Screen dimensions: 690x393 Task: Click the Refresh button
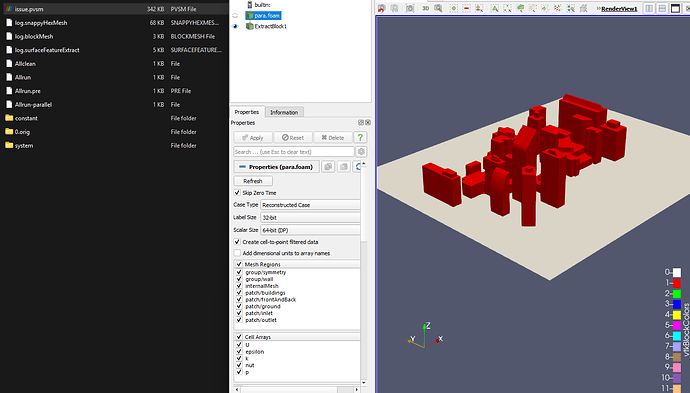[253, 181]
